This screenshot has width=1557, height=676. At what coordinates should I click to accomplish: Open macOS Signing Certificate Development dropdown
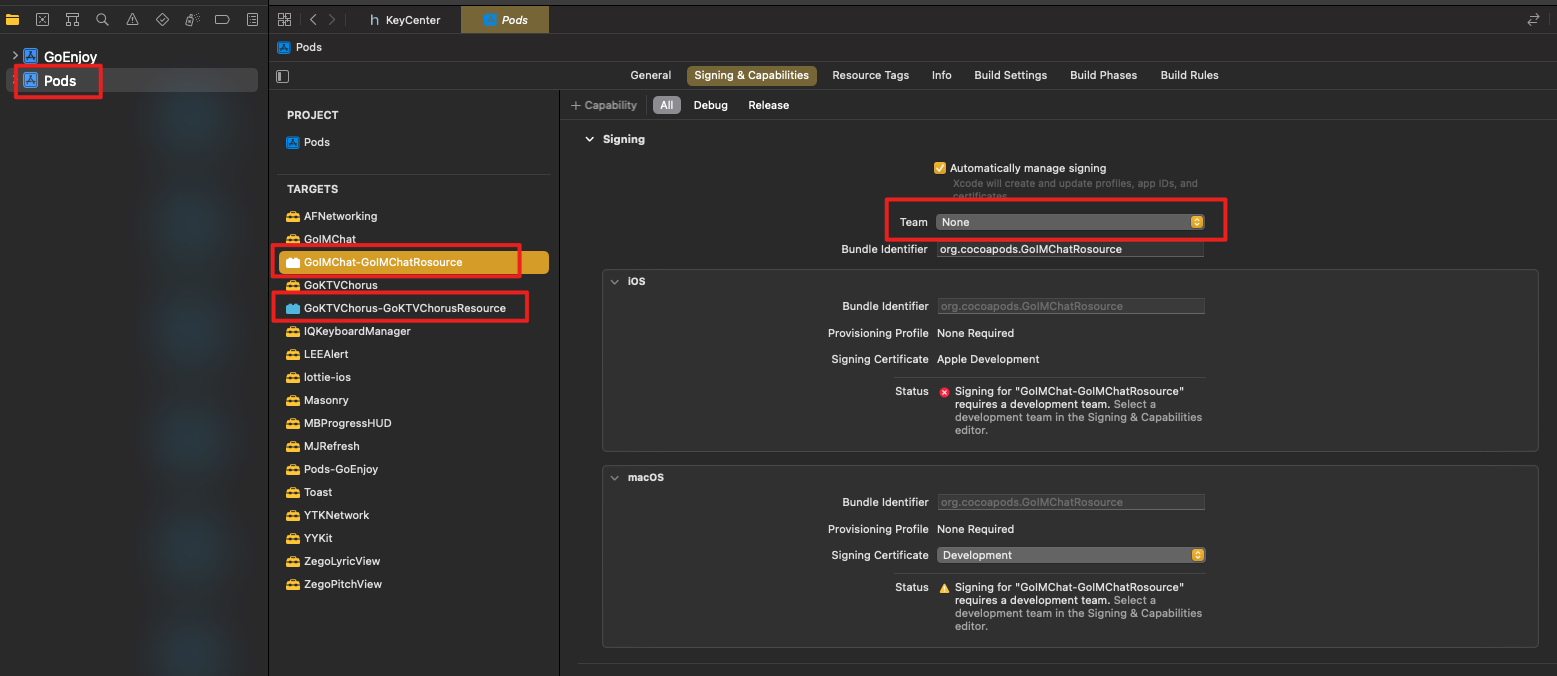coord(1070,555)
